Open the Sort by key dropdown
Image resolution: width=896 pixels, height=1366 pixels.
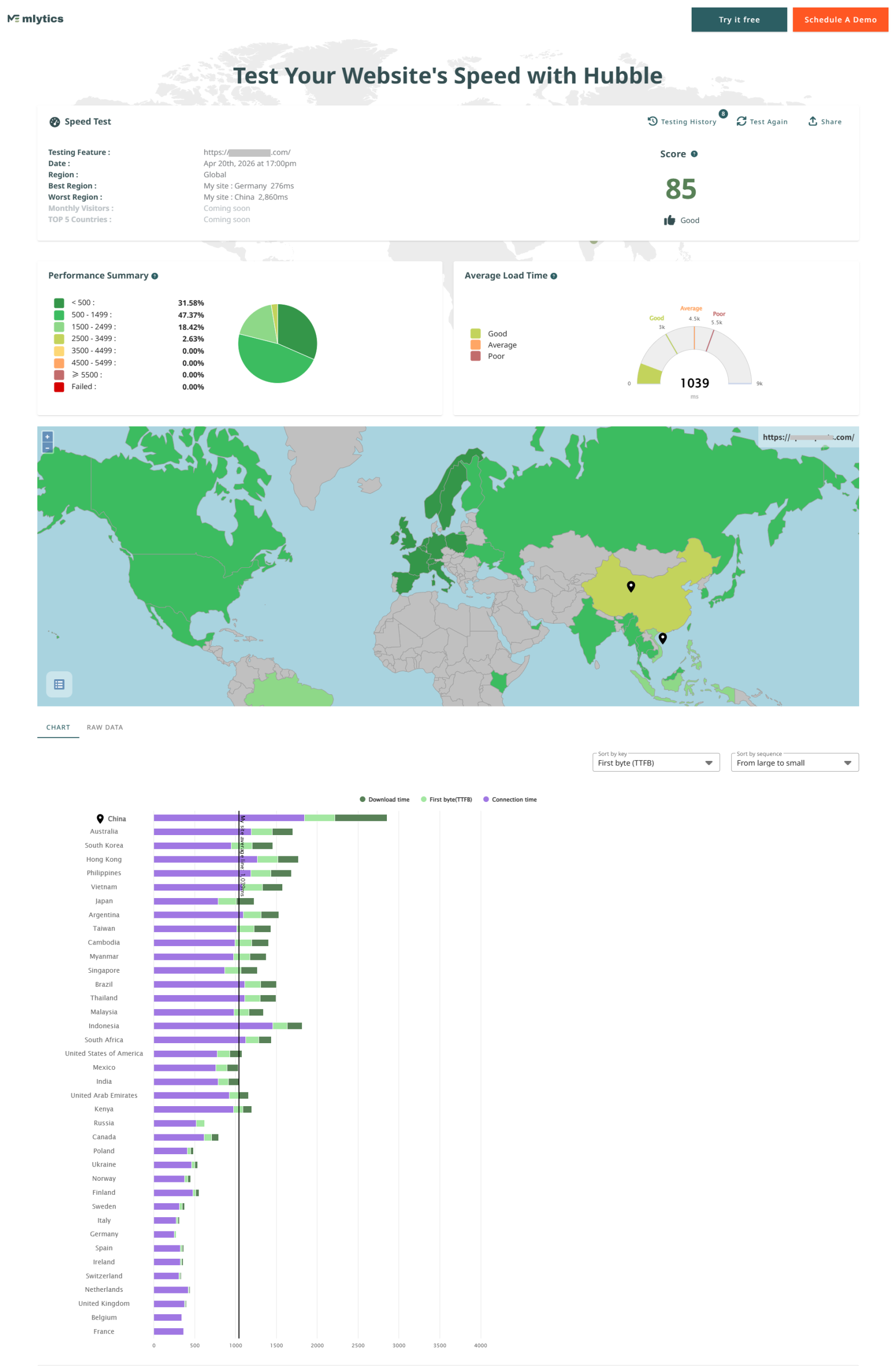click(655, 763)
